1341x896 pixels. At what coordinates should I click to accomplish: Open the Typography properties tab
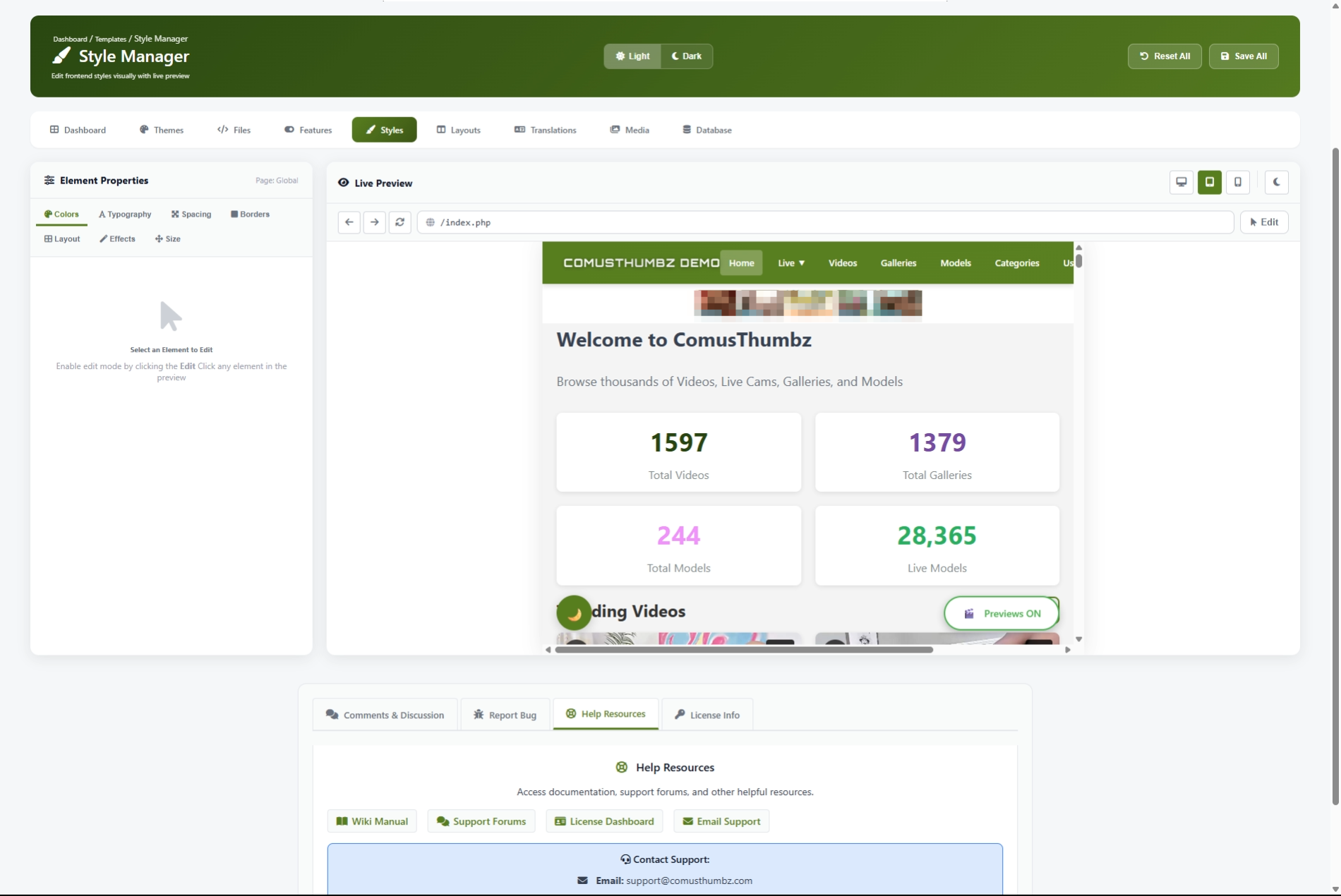[x=125, y=214]
